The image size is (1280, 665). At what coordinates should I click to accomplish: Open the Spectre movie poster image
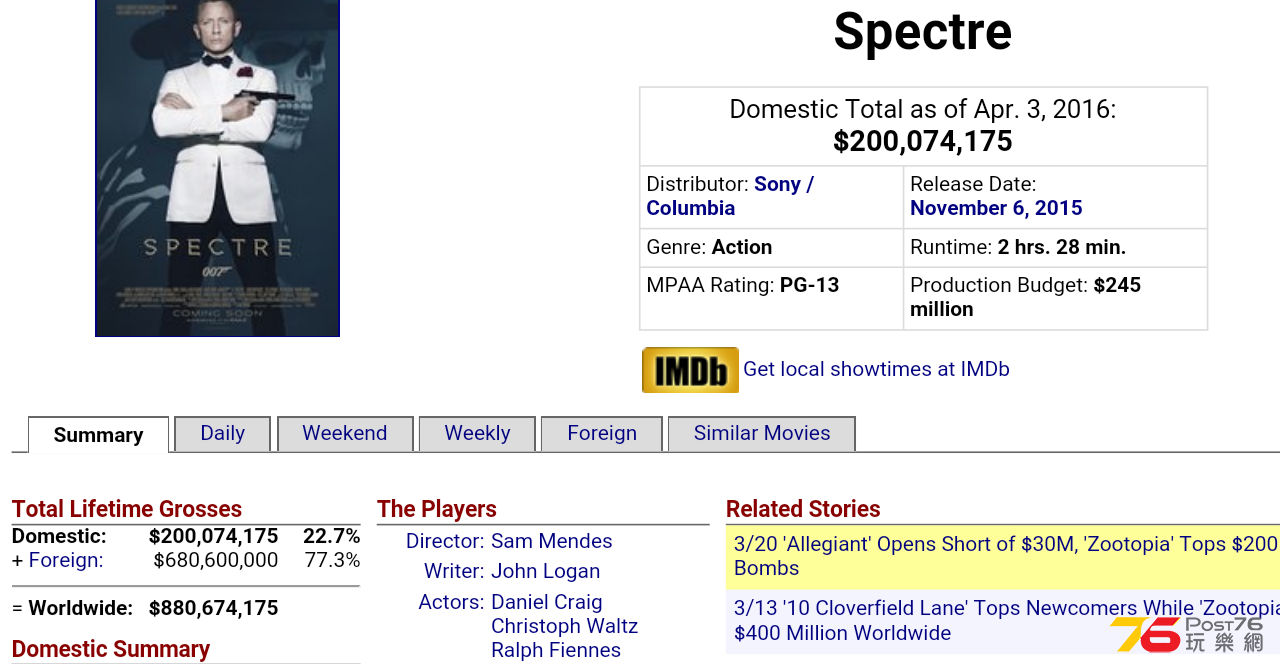click(217, 168)
